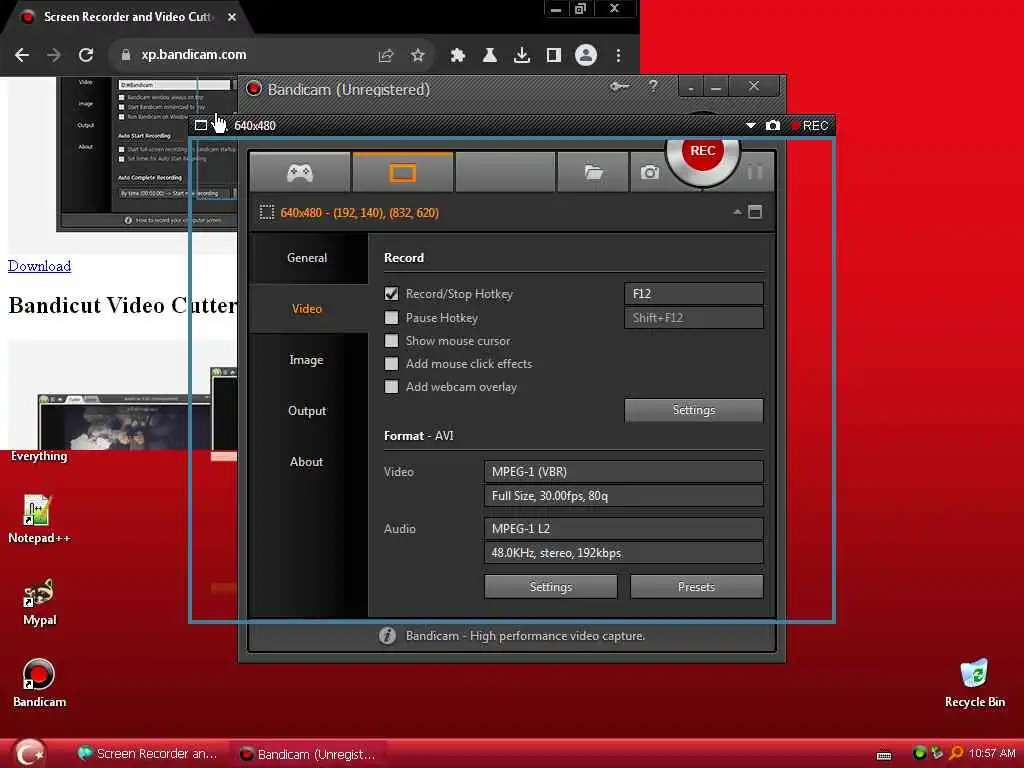Image resolution: width=1024 pixels, height=768 pixels.
Task: Uncheck the Record/Stop Hotkey checkbox
Action: coord(391,294)
